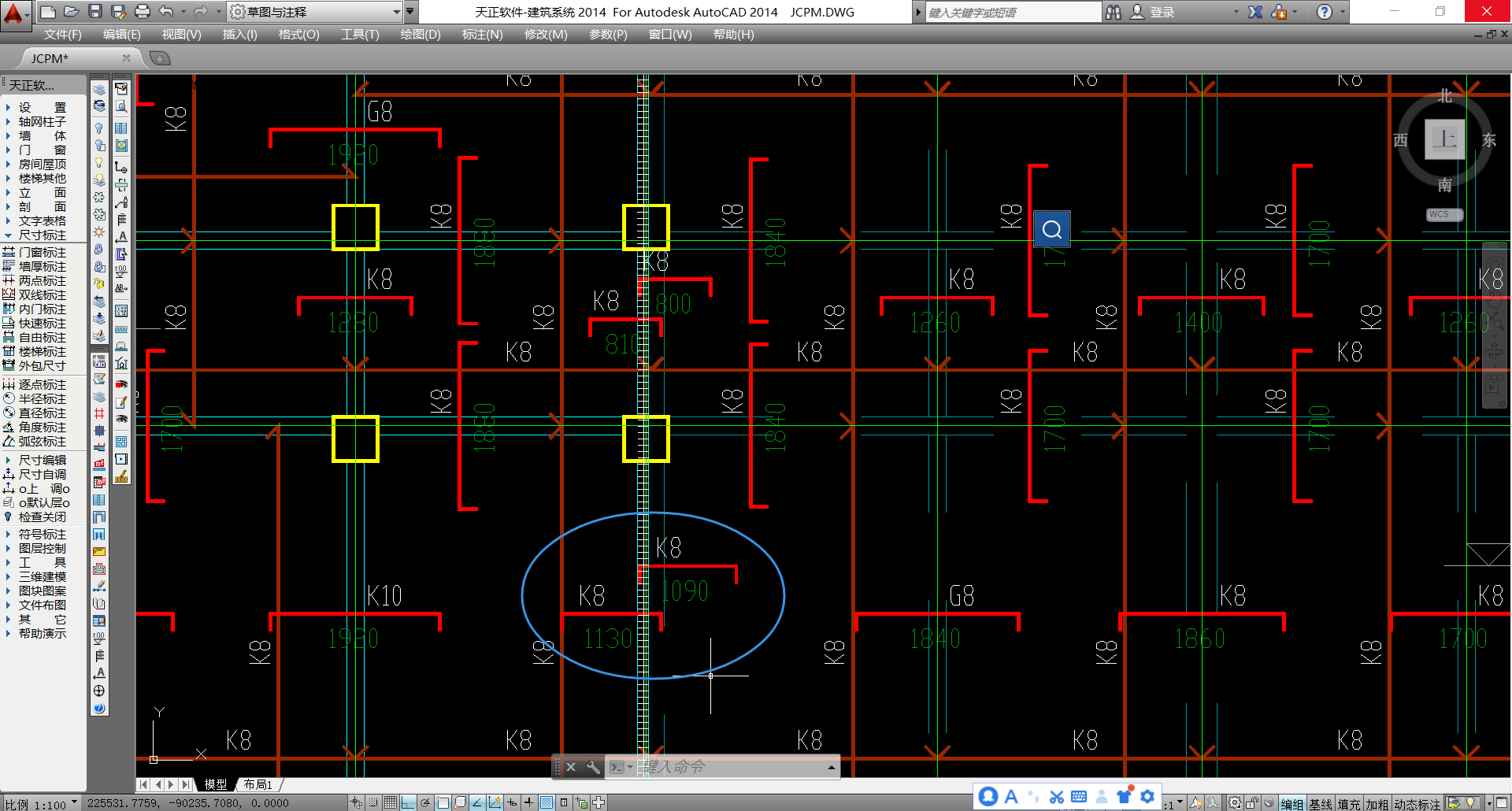Image resolution: width=1512 pixels, height=811 pixels.
Task: Toggle 加粗 button in status bar
Action: [1377, 804]
